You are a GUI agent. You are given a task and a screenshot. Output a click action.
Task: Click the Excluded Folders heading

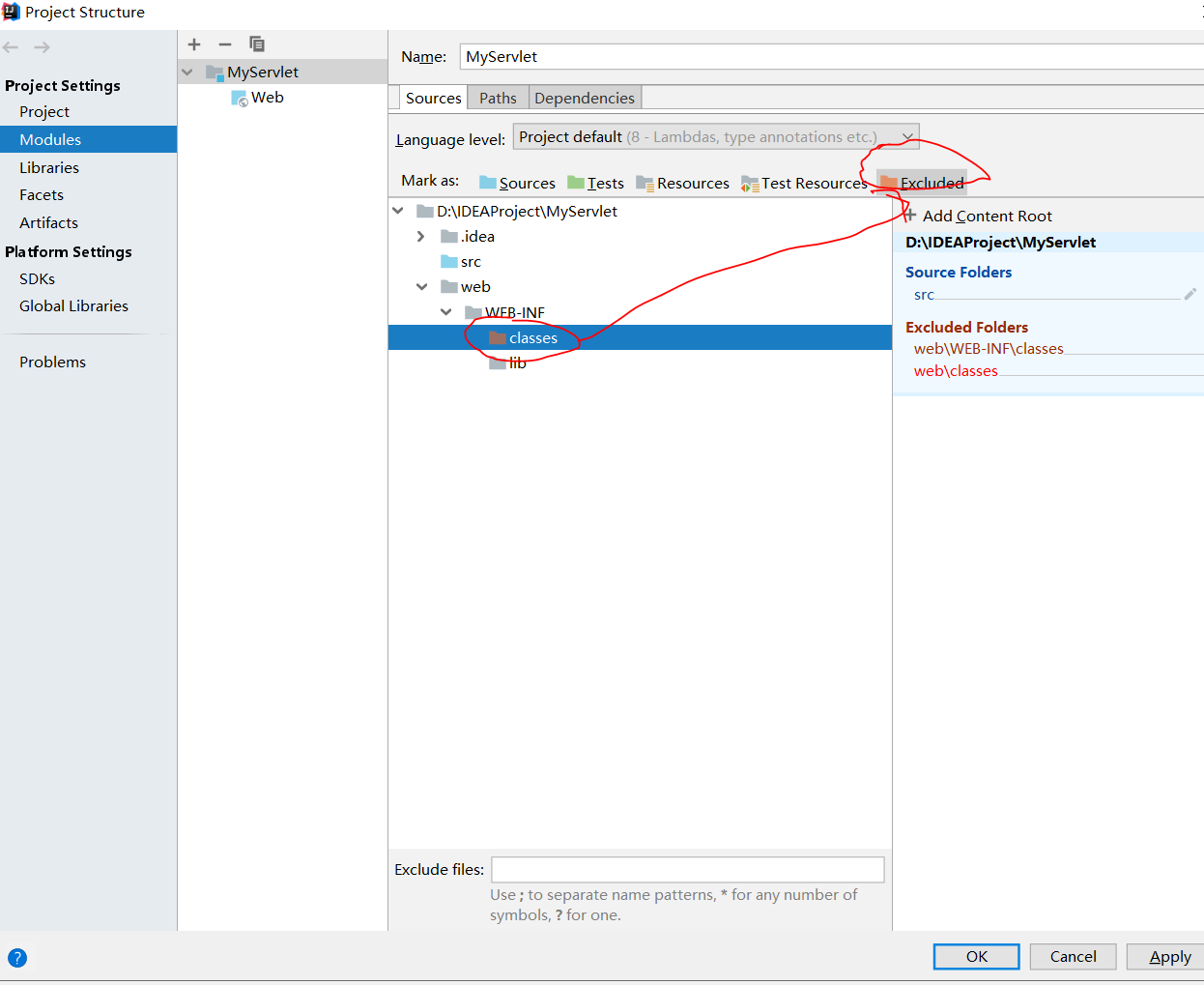[x=966, y=328]
